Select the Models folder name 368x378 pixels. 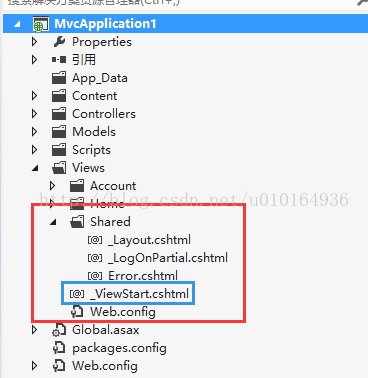(94, 132)
